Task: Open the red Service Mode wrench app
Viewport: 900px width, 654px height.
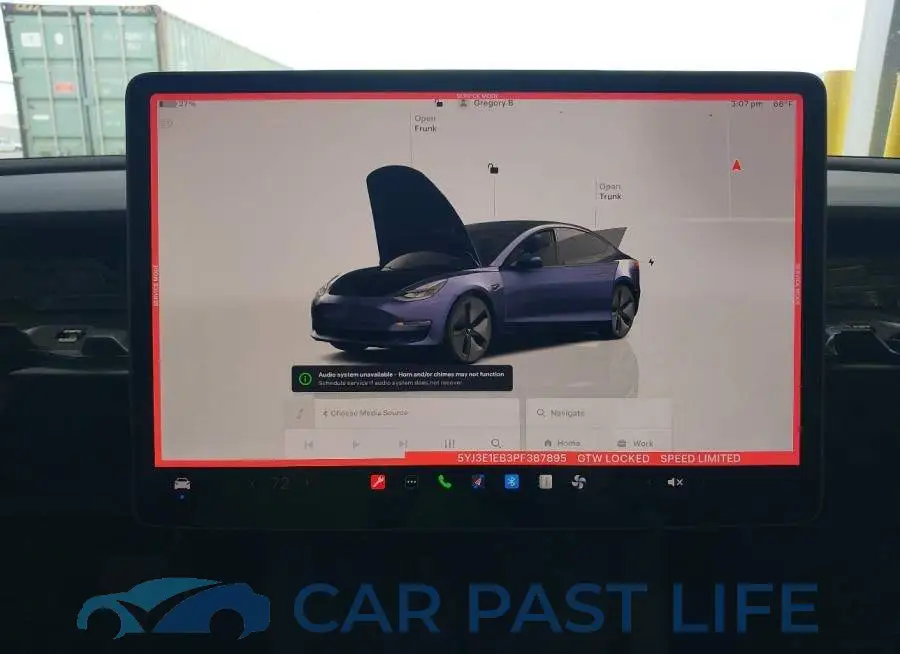Action: 378,482
